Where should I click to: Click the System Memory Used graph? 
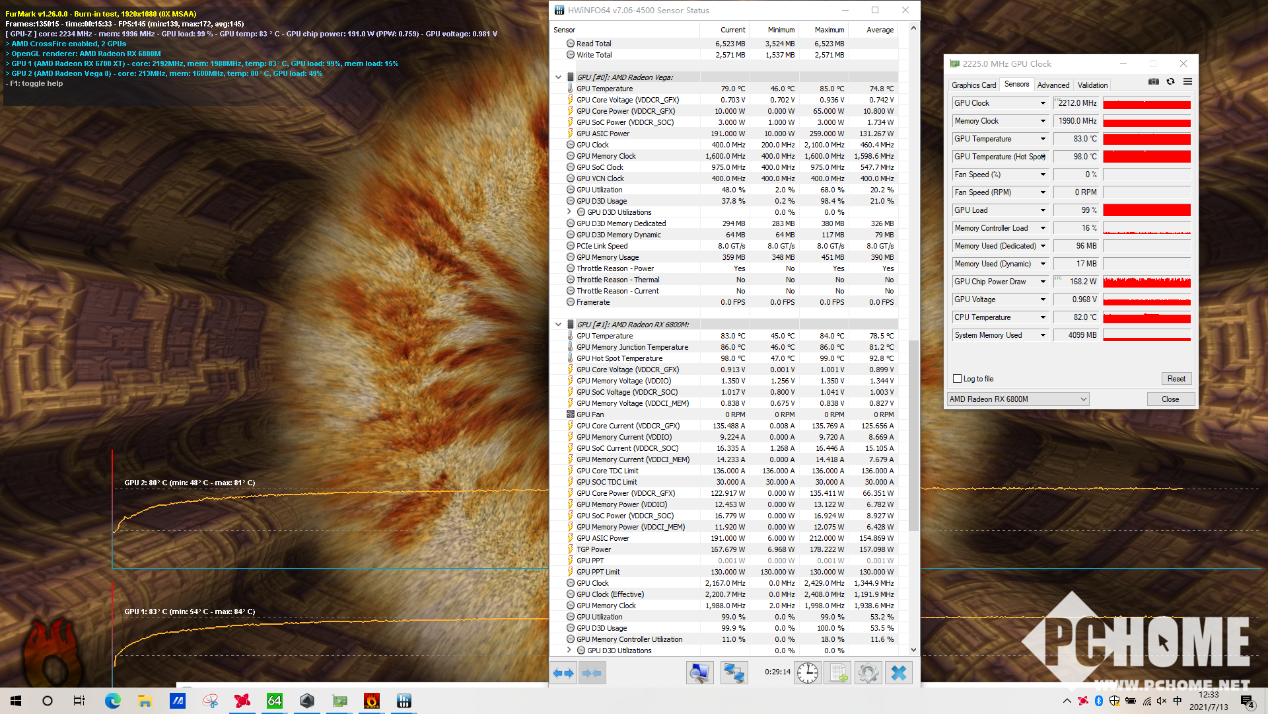pyautogui.click(x=1147, y=335)
